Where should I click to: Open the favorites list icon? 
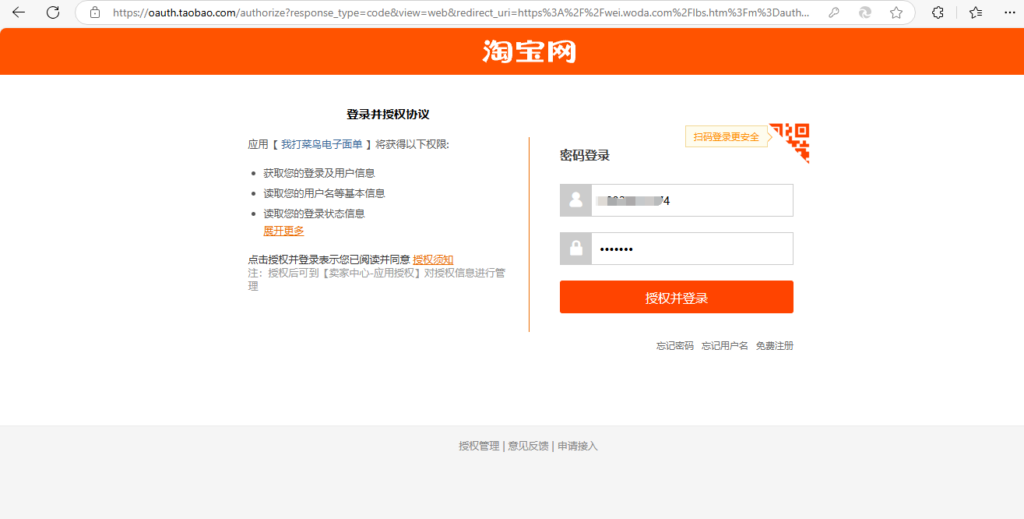(x=975, y=13)
